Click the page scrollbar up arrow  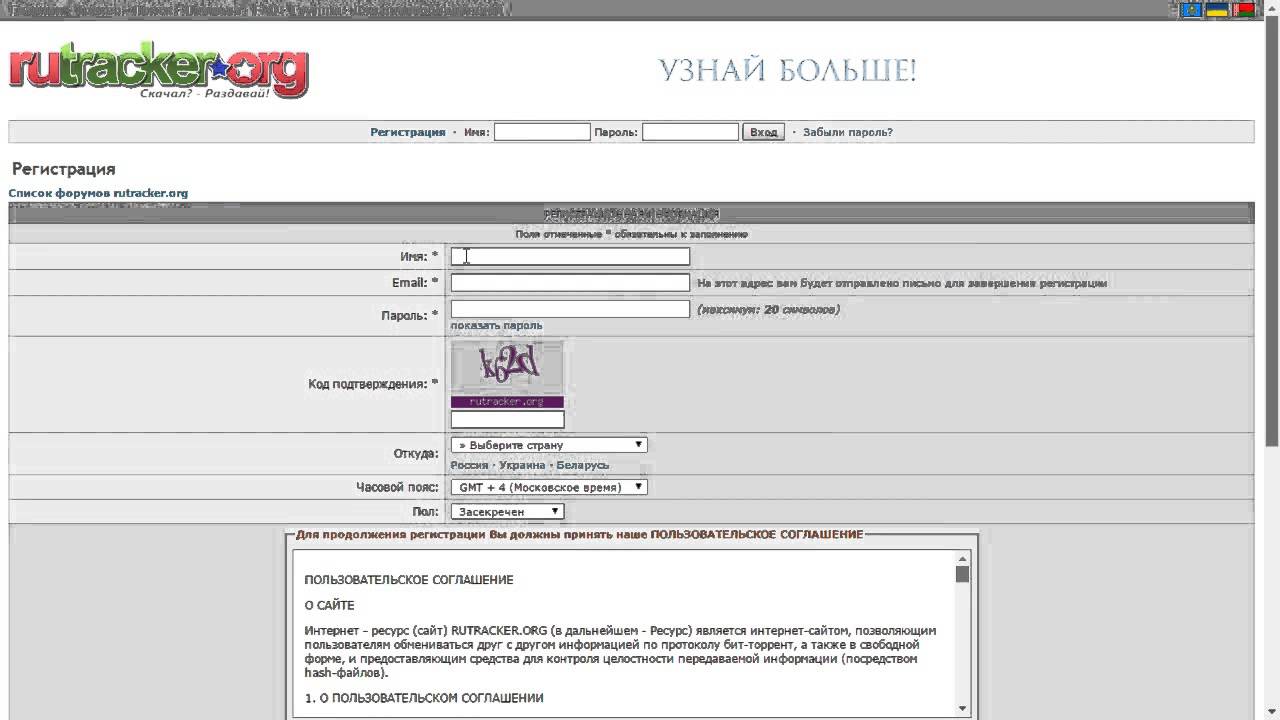click(1272, 9)
